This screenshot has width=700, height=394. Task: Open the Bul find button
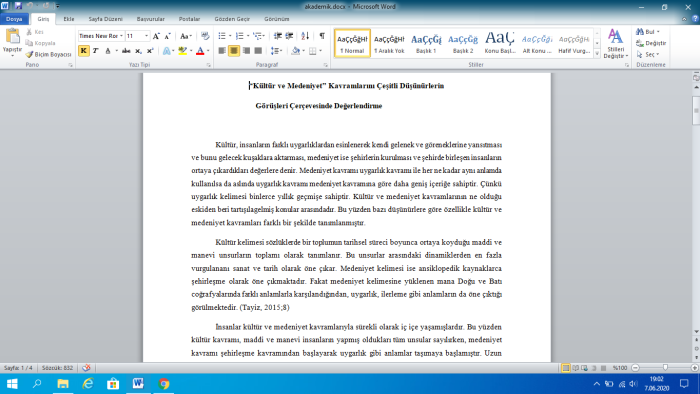coord(647,32)
